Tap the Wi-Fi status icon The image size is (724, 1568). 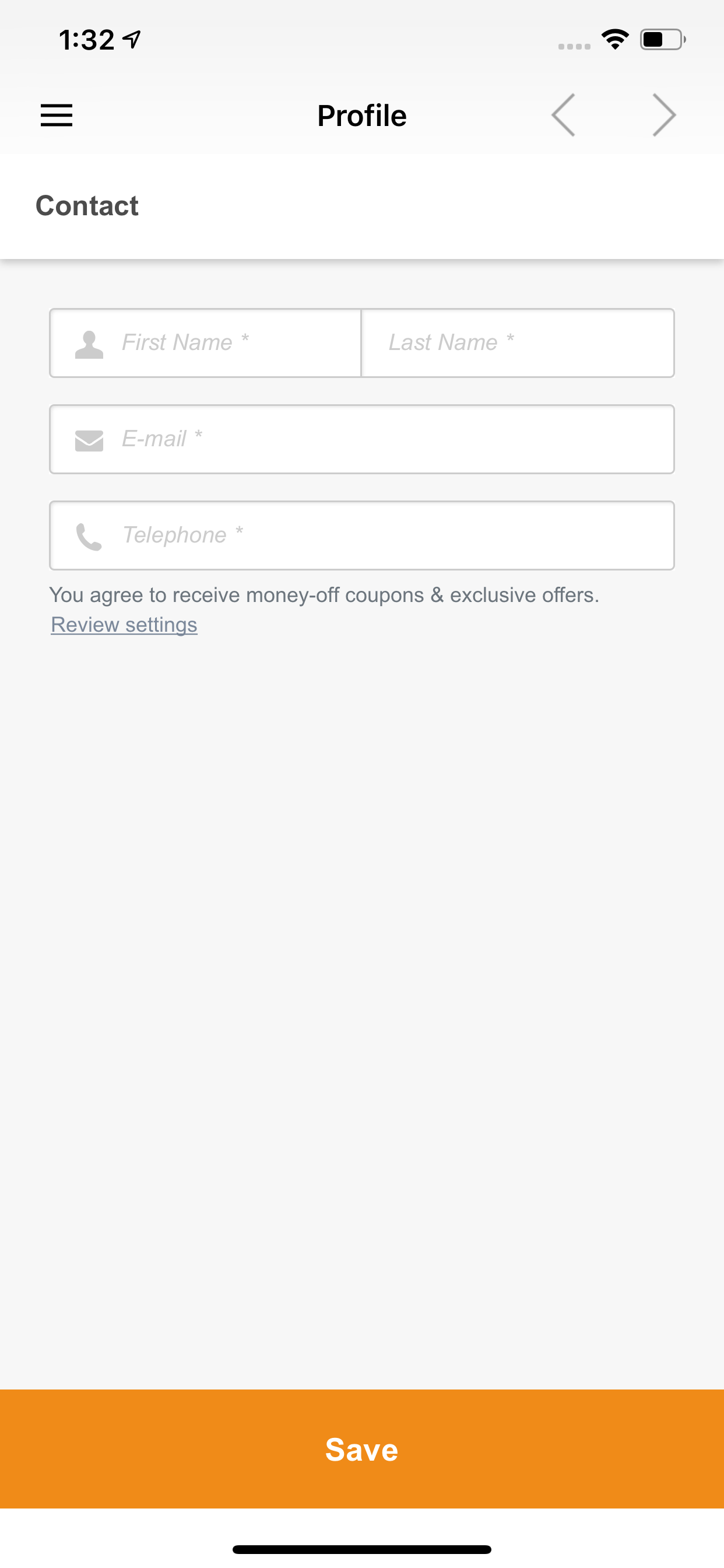point(615,40)
